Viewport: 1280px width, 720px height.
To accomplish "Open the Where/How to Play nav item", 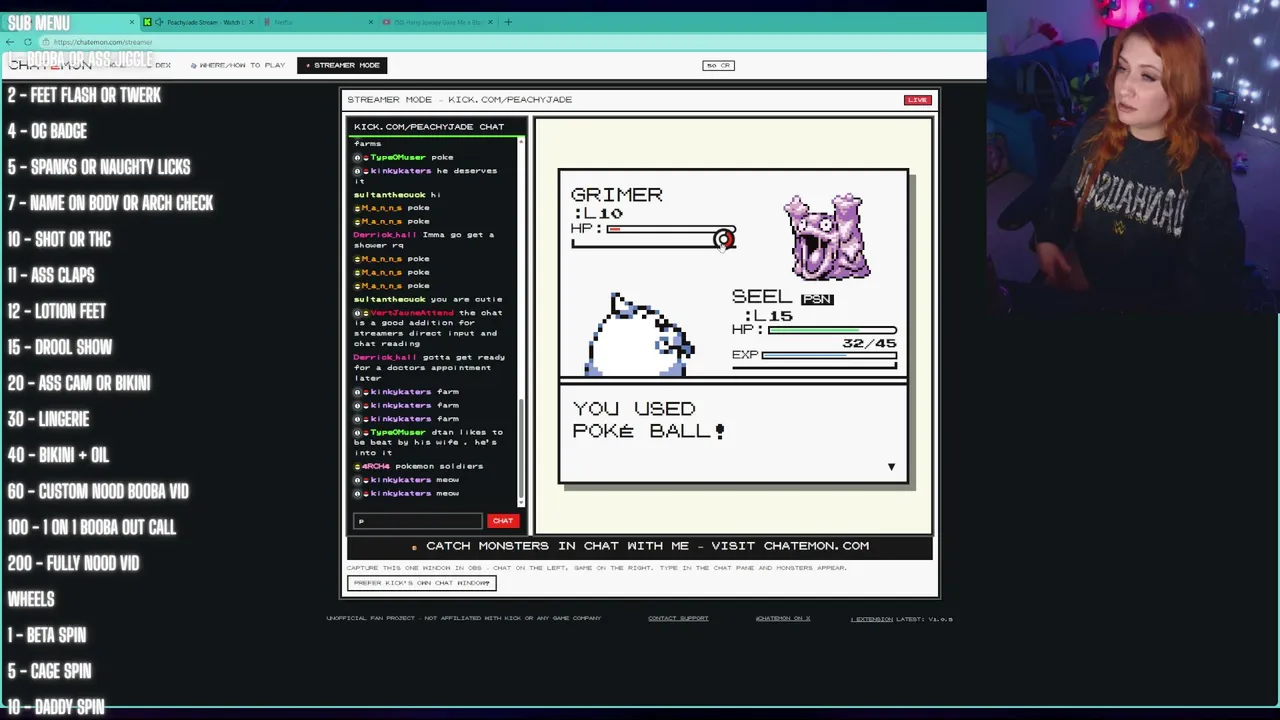I will pos(237,65).
